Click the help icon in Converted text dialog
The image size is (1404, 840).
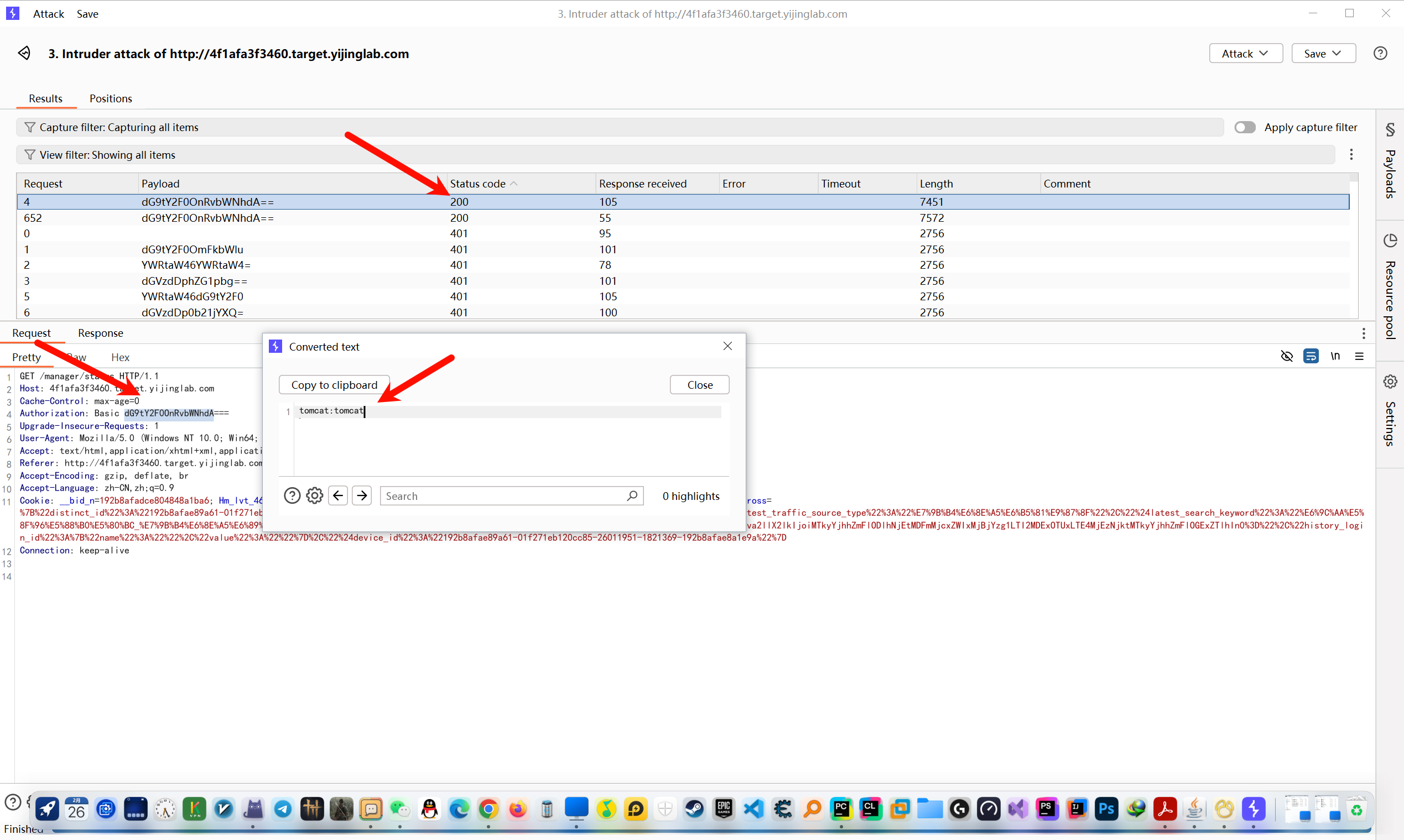(x=292, y=496)
